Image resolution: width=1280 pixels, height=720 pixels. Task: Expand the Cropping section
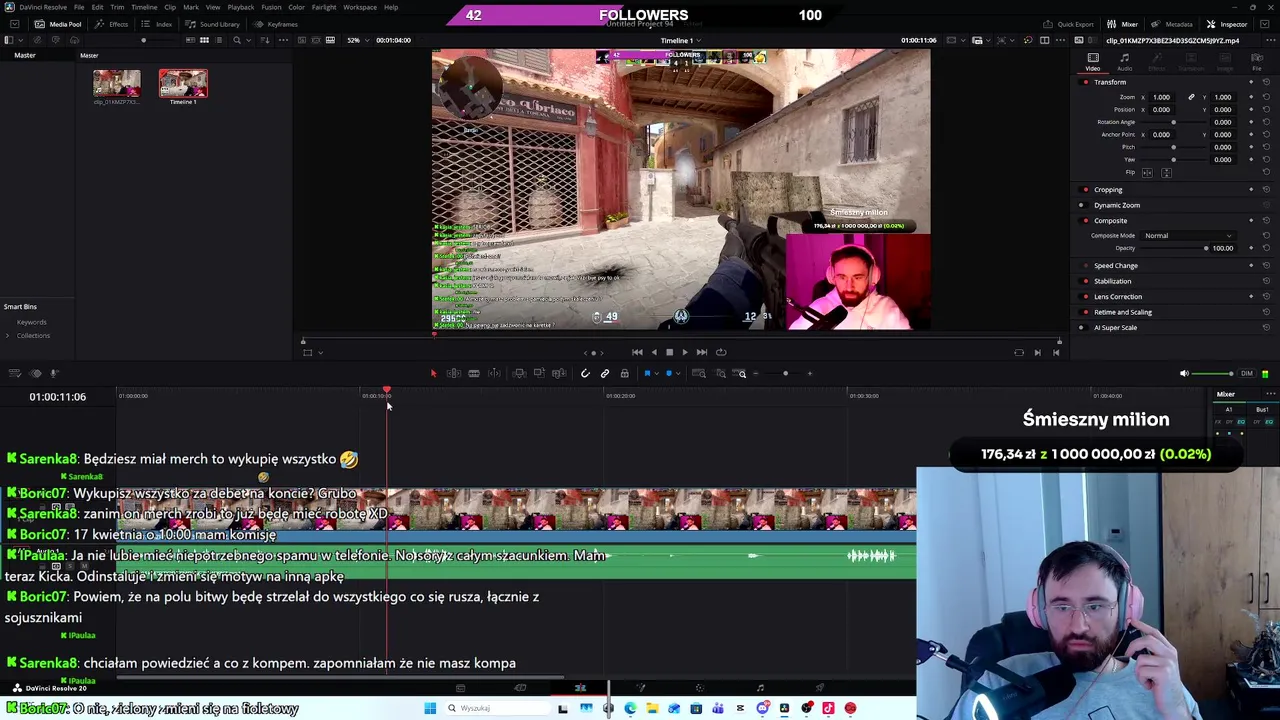tap(1108, 189)
